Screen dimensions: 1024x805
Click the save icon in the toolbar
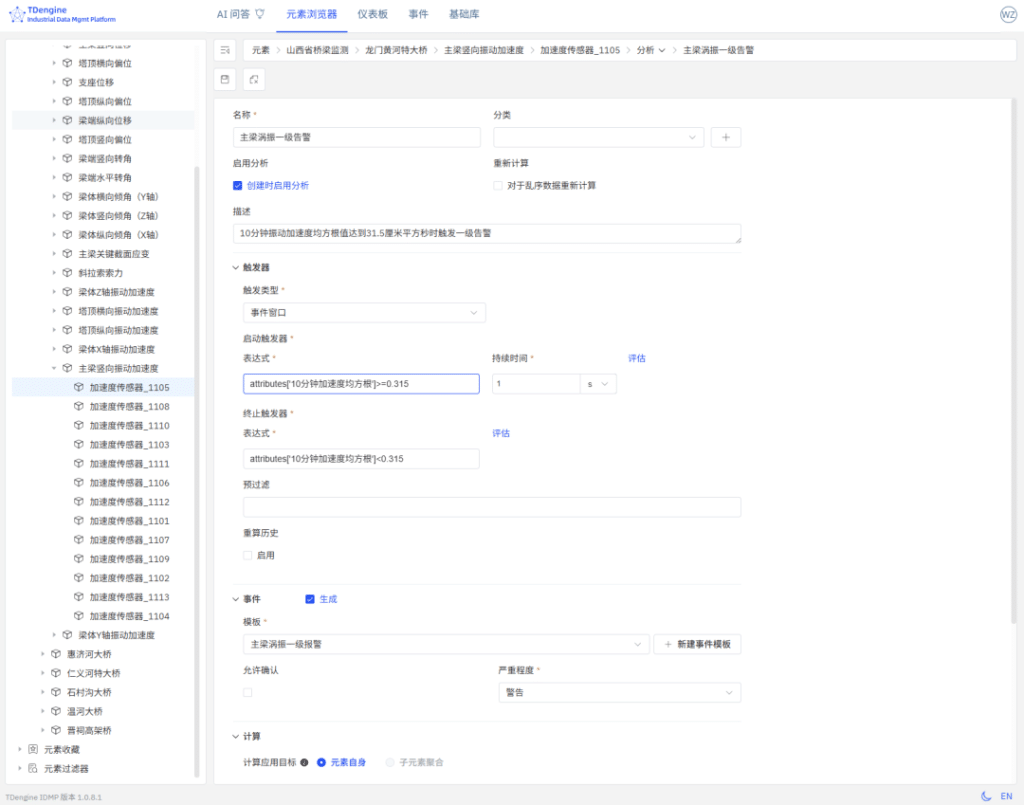click(x=225, y=80)
